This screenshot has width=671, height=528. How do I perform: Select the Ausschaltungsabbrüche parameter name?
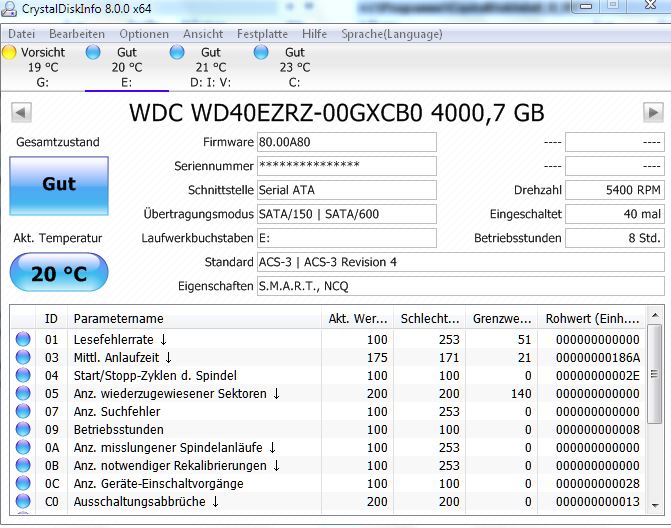(x=146, y=501)
